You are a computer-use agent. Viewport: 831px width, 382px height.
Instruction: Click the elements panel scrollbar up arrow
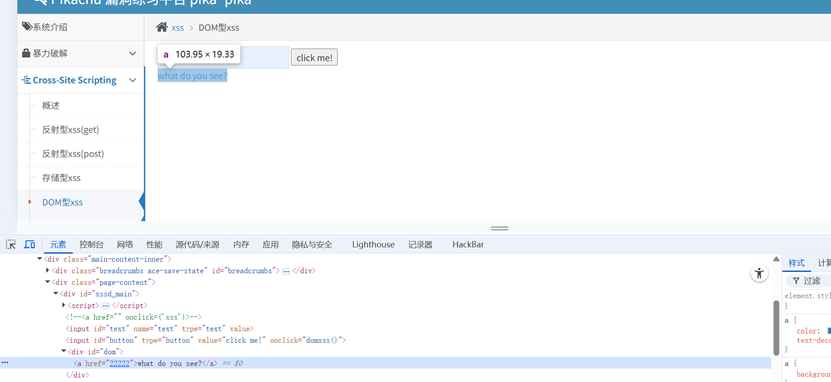(x=776, y=259)
